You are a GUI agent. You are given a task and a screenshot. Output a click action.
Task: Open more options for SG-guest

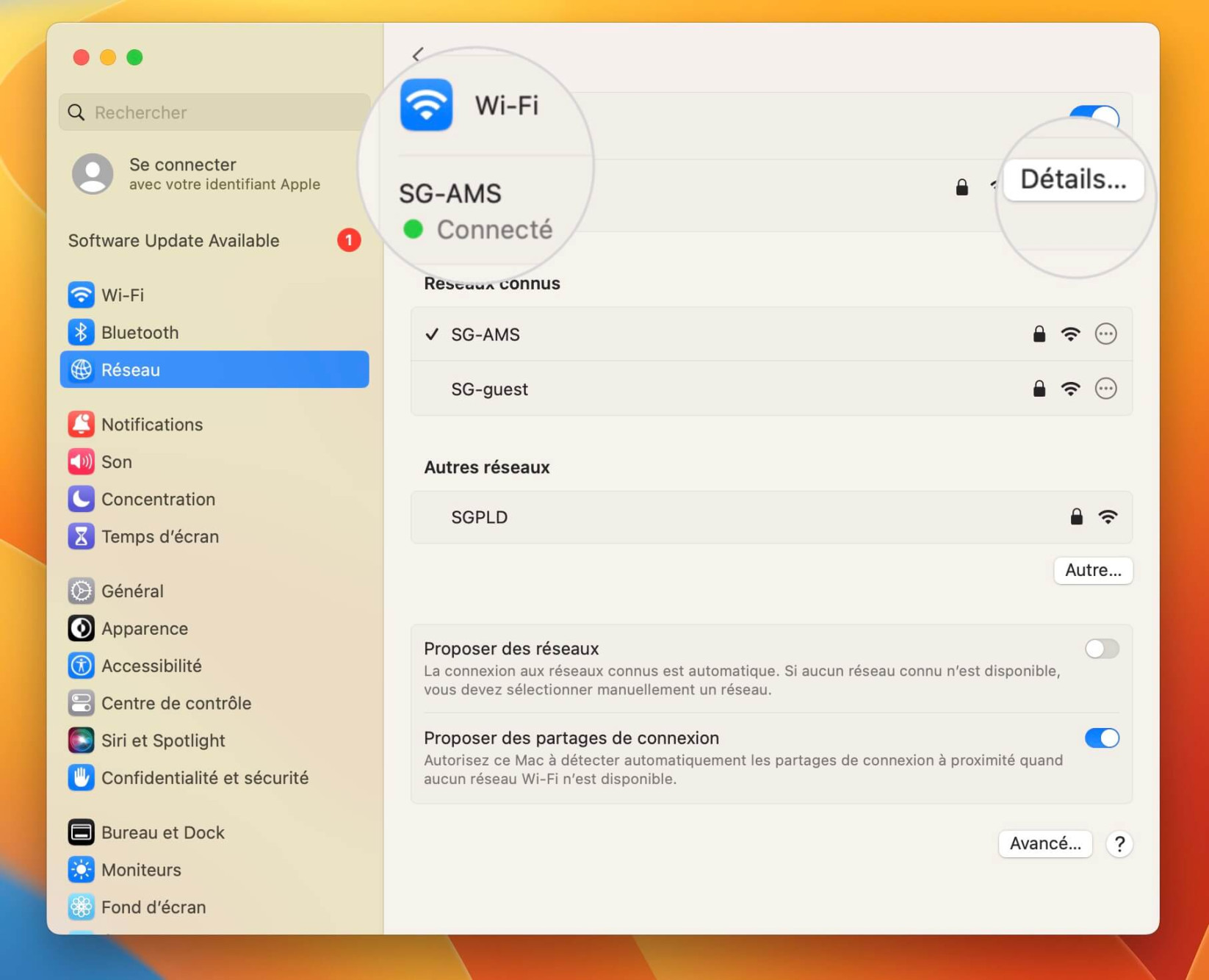[1105, 389]
